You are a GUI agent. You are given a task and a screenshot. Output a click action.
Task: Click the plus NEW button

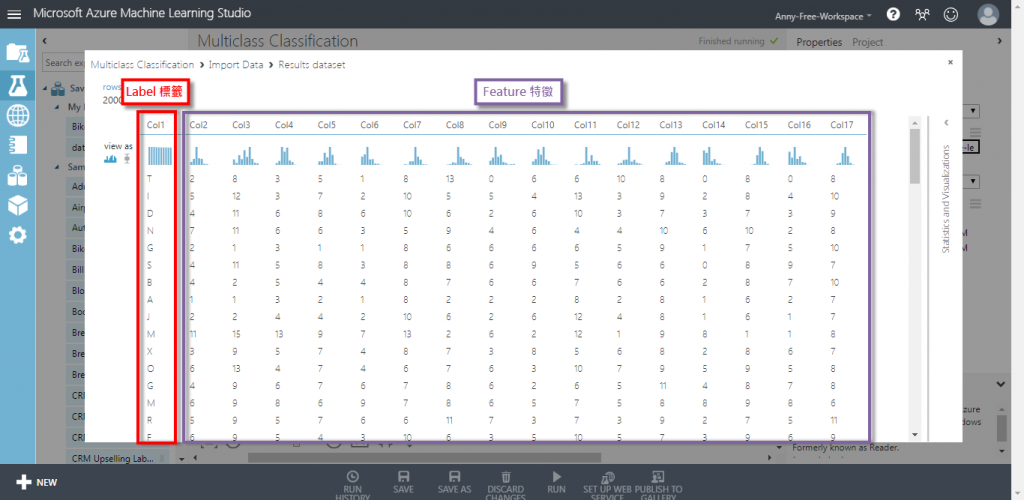pos(37,482)
